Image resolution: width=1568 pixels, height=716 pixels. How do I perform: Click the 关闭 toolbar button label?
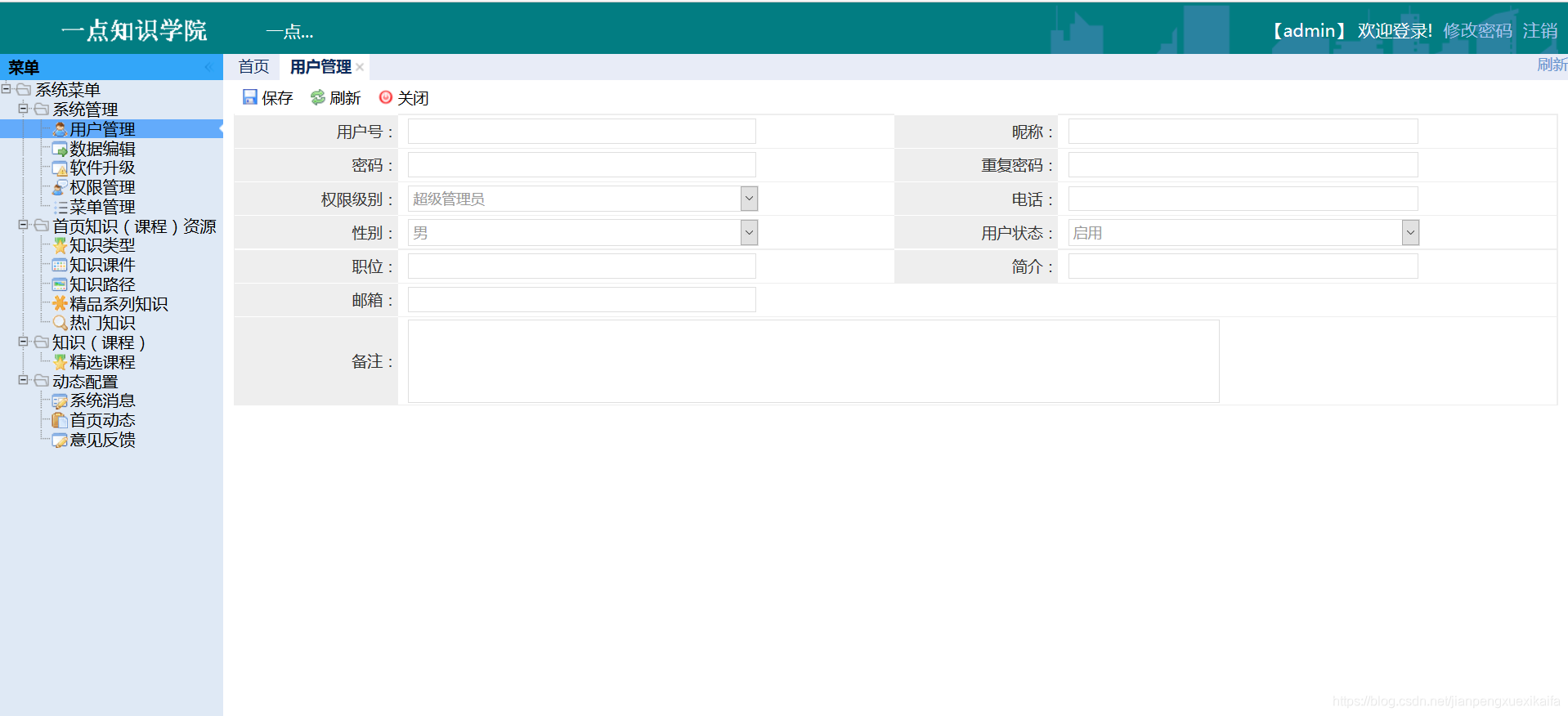[413, 98]
